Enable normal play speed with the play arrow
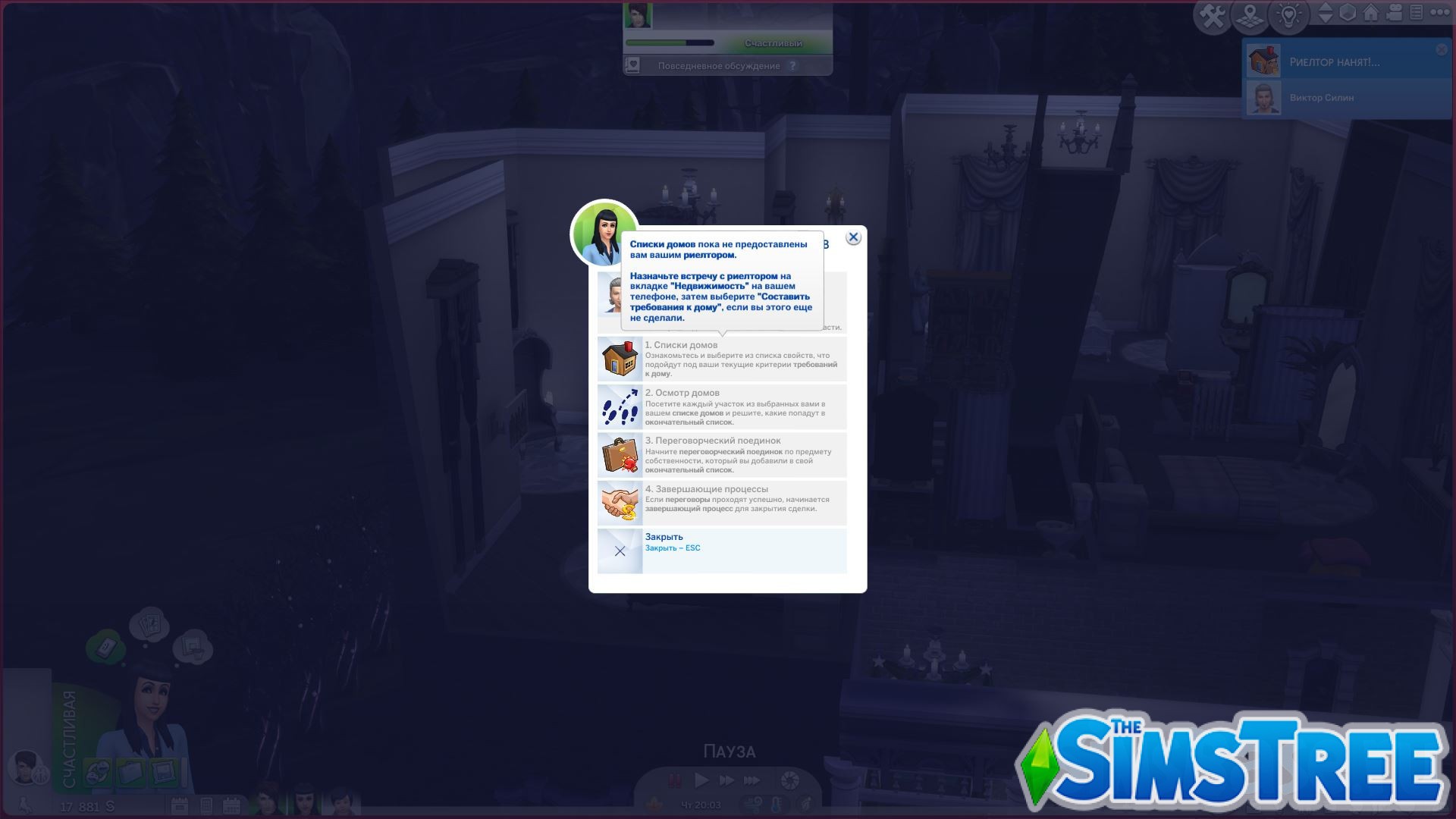Screen dimensions: 1456x819 coord(701,780)
